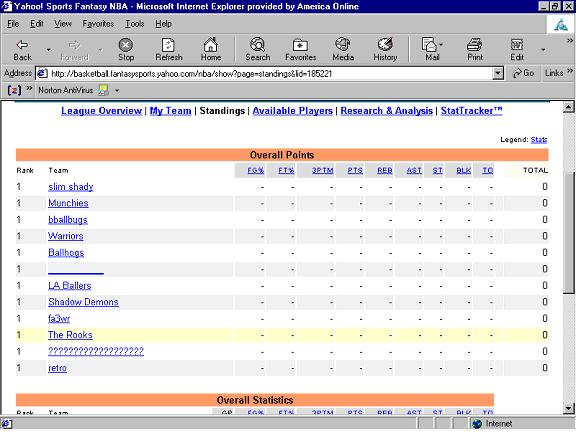Open the Norton AntiVirus dropdown arrow
Image resolution: width=576 pixels, height=432 pixels.
coord(117,90)
